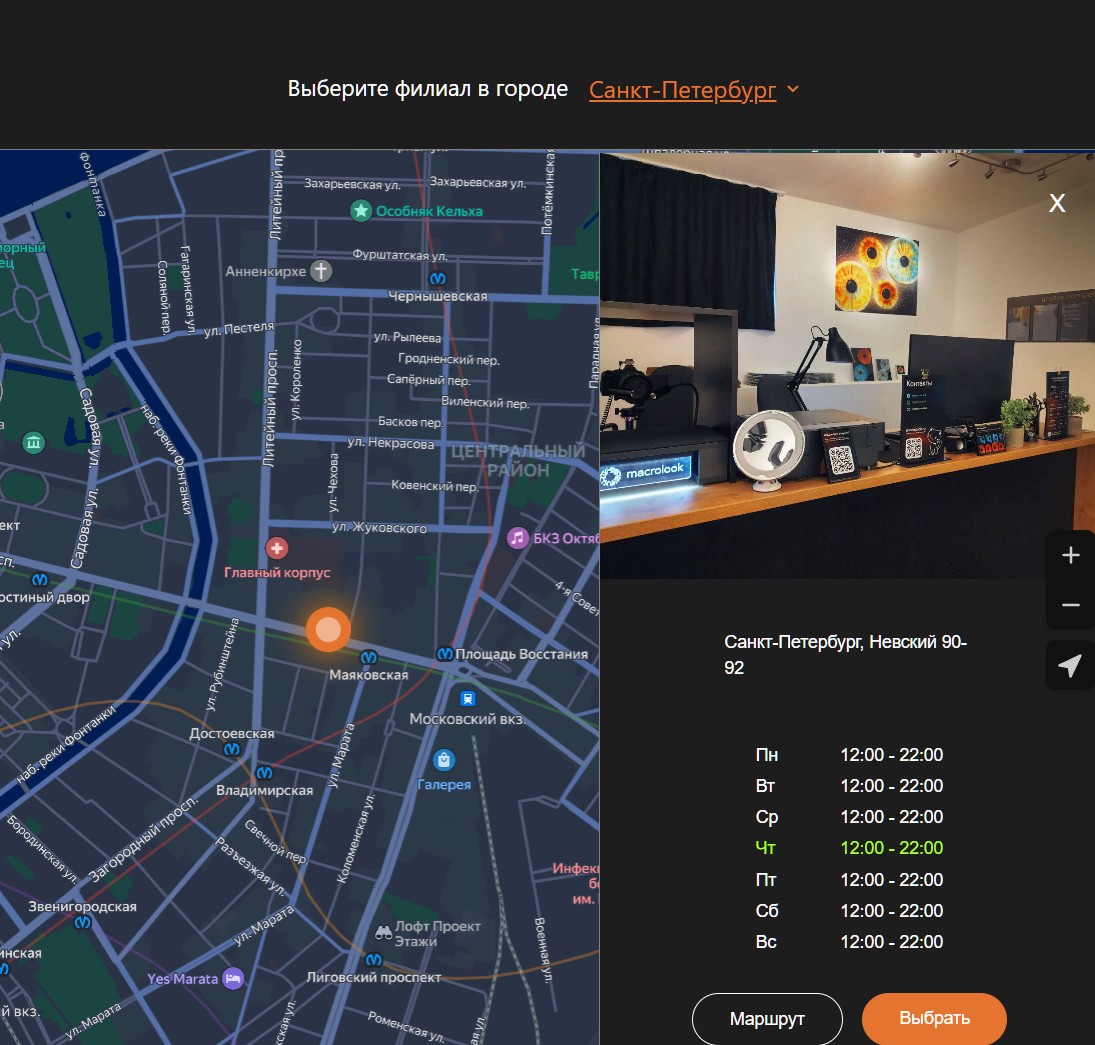Click the Лофт Проект Этажи binoculars icon

(383, 933)
